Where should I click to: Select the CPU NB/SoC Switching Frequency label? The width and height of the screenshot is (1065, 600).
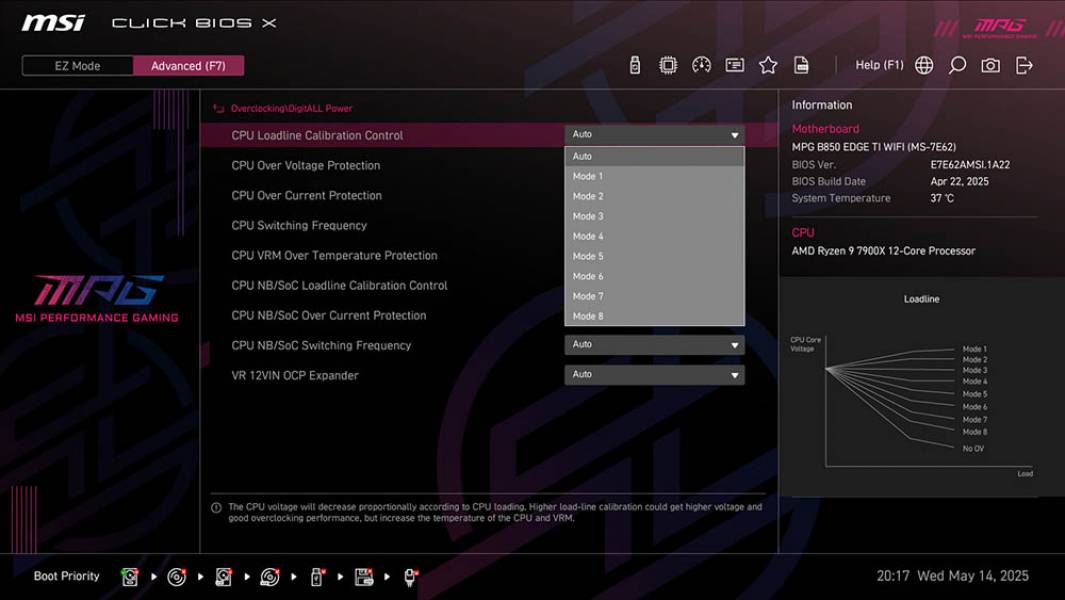tap(321, 345)
